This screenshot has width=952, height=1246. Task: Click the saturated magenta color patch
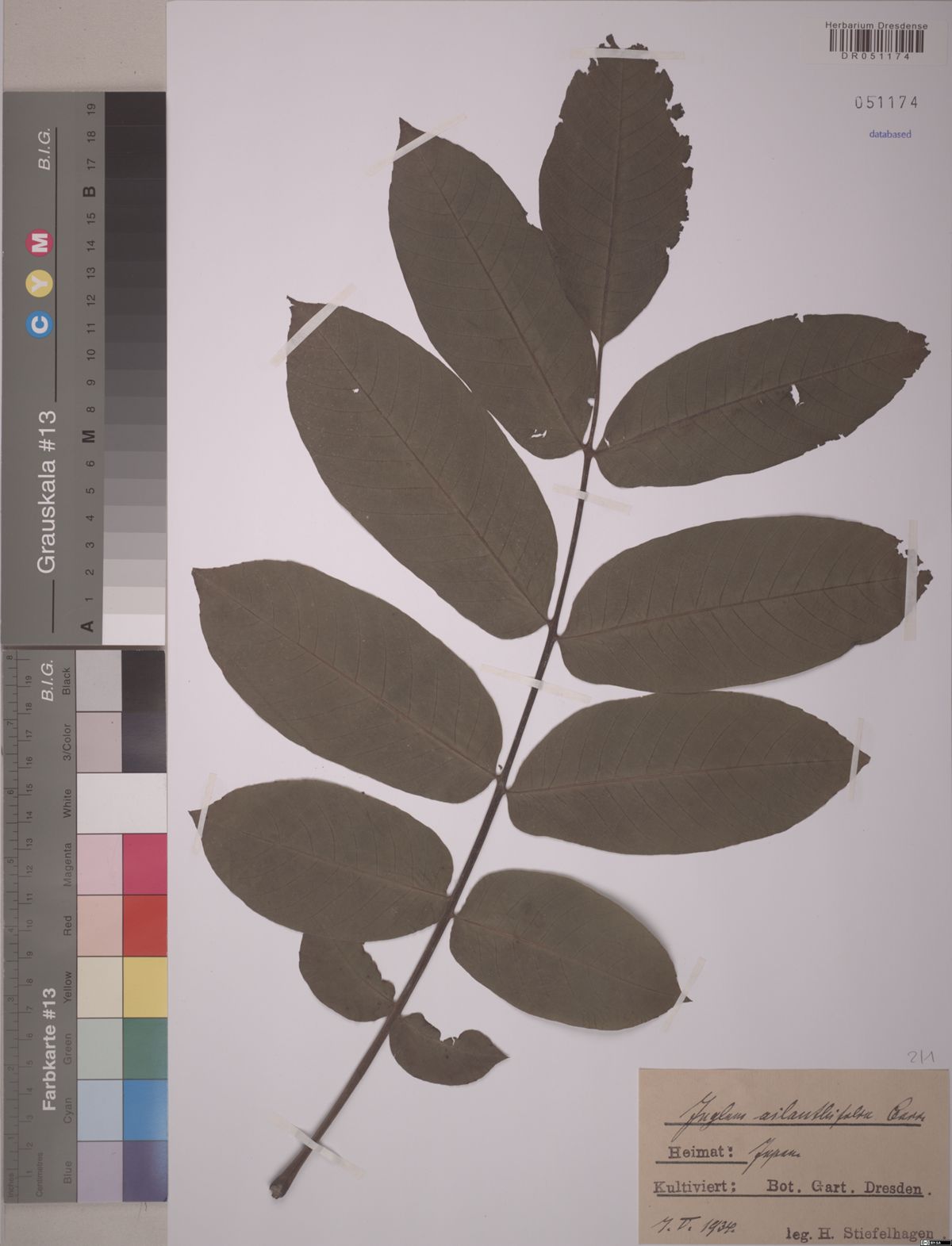point(144,865)
